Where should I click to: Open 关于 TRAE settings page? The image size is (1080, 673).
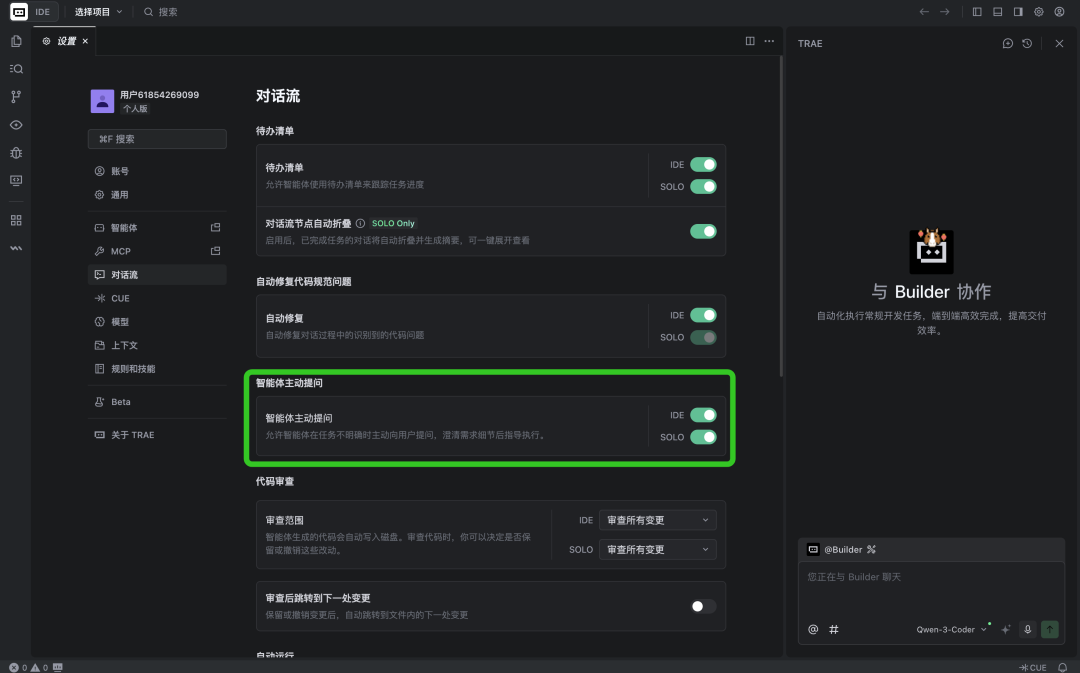pos(157,435)
